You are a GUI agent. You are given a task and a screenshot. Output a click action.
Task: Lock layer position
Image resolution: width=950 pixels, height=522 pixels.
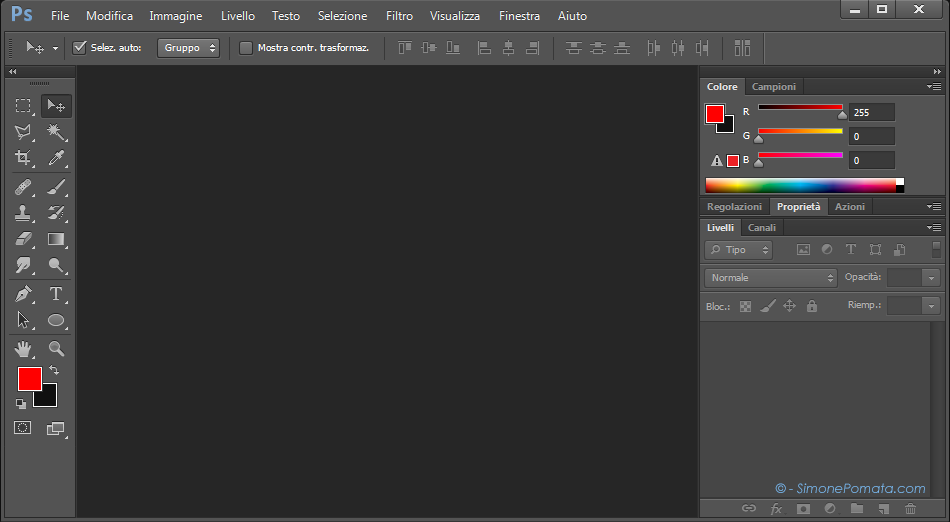coord(789,306)
